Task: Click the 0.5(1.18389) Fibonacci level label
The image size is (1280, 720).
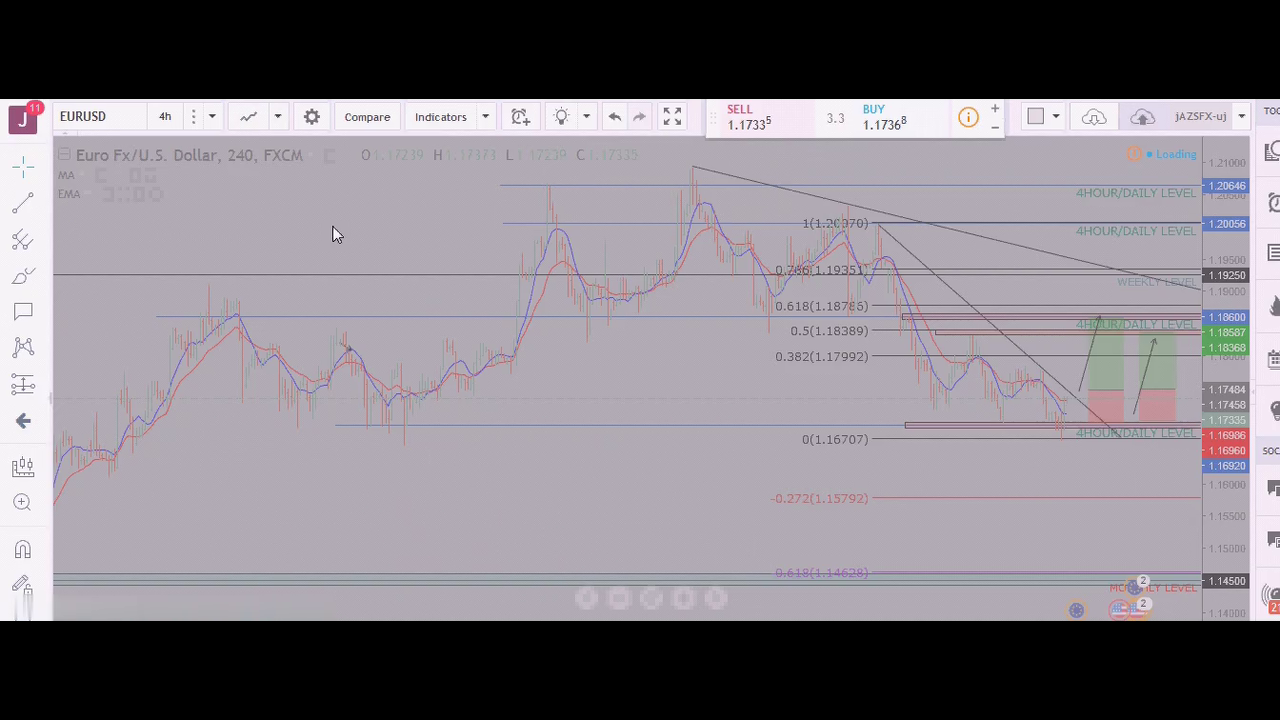Action: [829, 331]
